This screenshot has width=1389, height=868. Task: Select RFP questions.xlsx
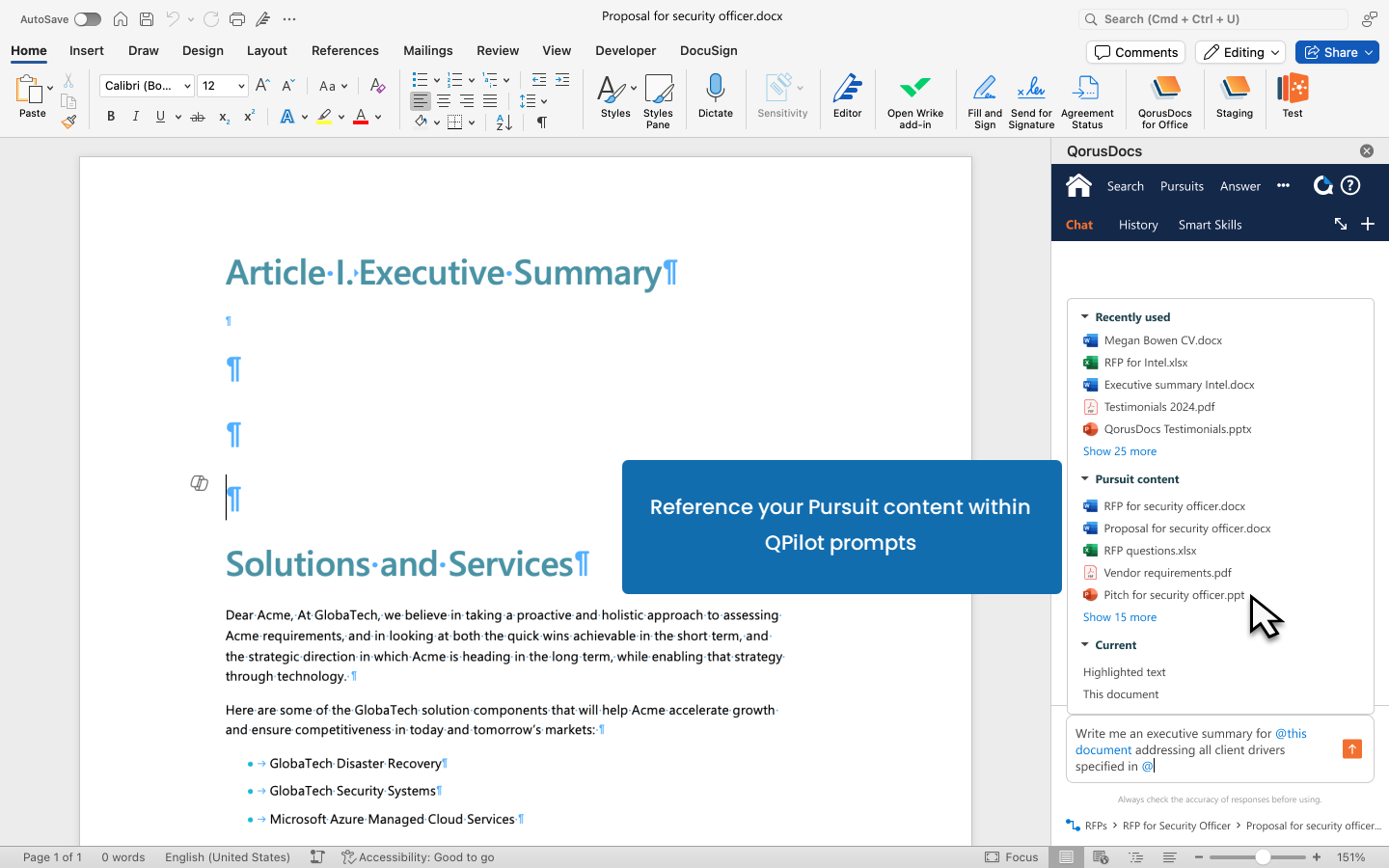click(x=1150, y=551)
